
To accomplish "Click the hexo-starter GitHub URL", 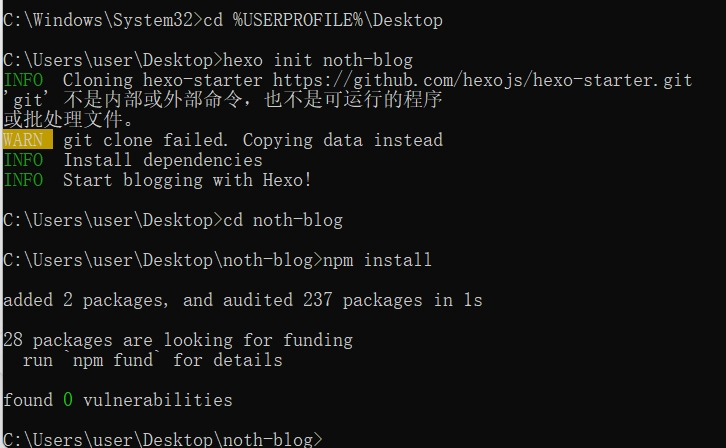I will pyautogui.click(x=482, y=80).
